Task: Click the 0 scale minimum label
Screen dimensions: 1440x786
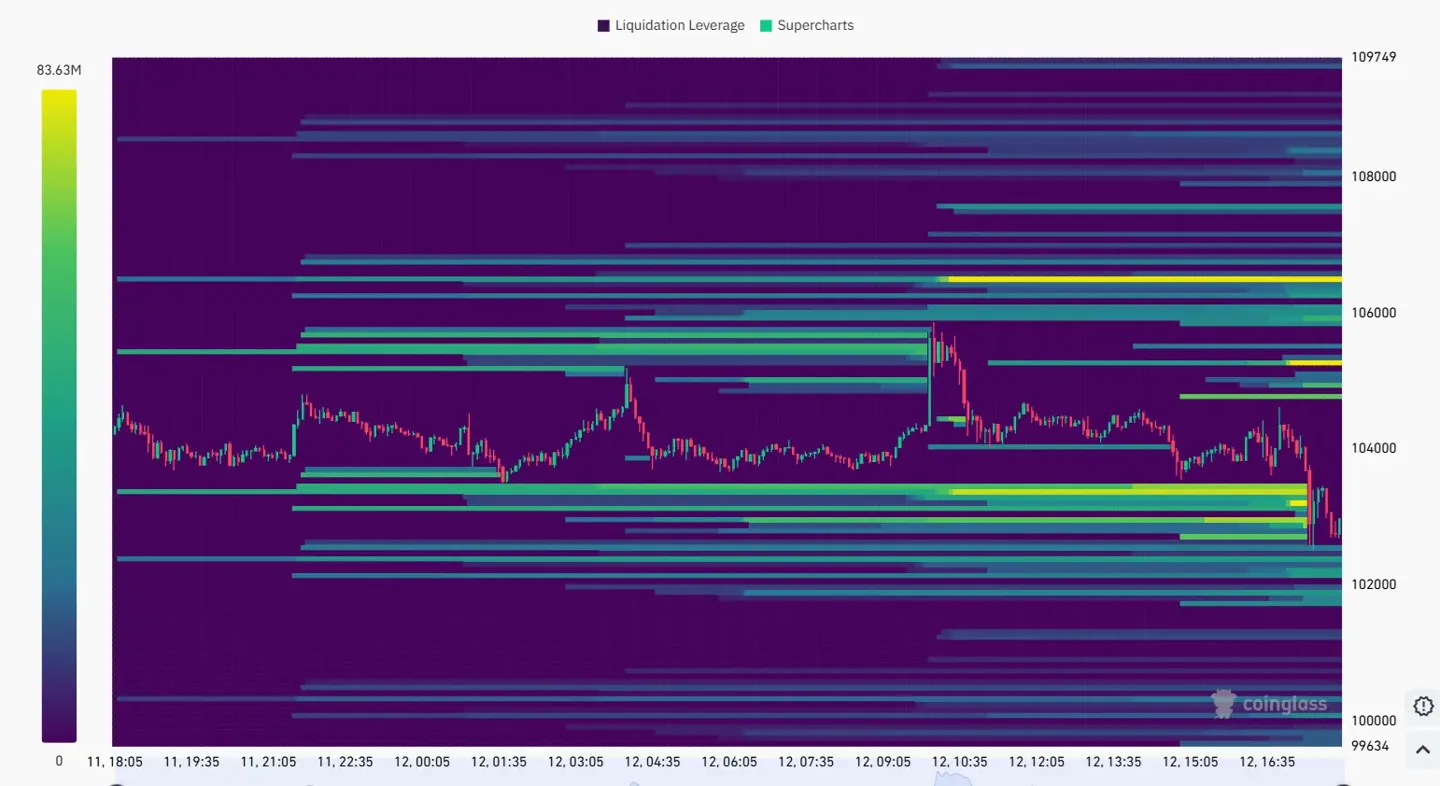Action: click(x=59, y=761)
